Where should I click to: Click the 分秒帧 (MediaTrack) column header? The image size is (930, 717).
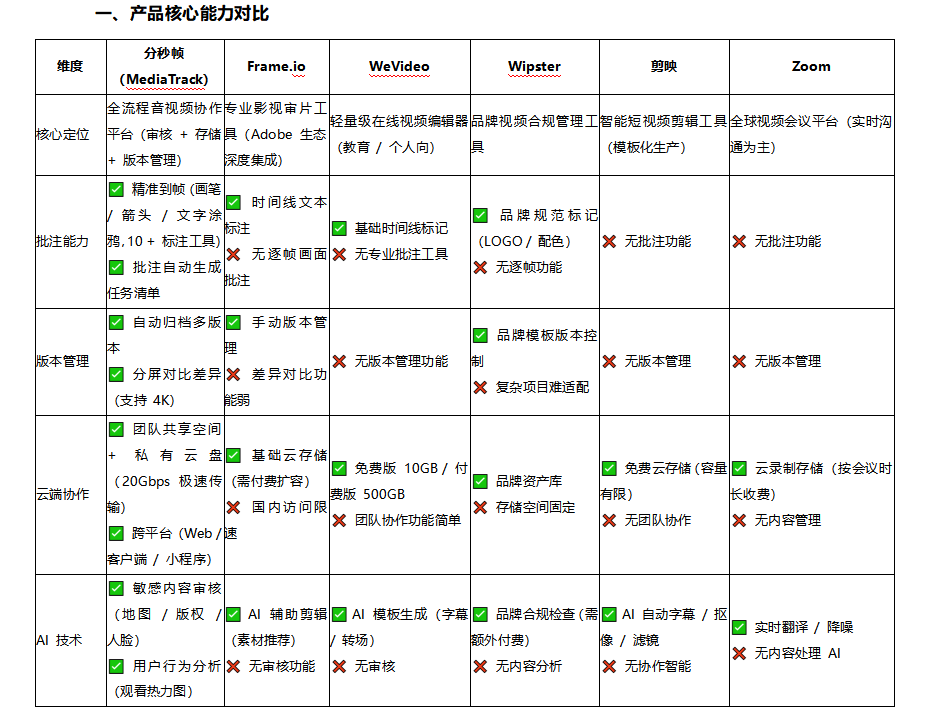click(x=165, y=66)
